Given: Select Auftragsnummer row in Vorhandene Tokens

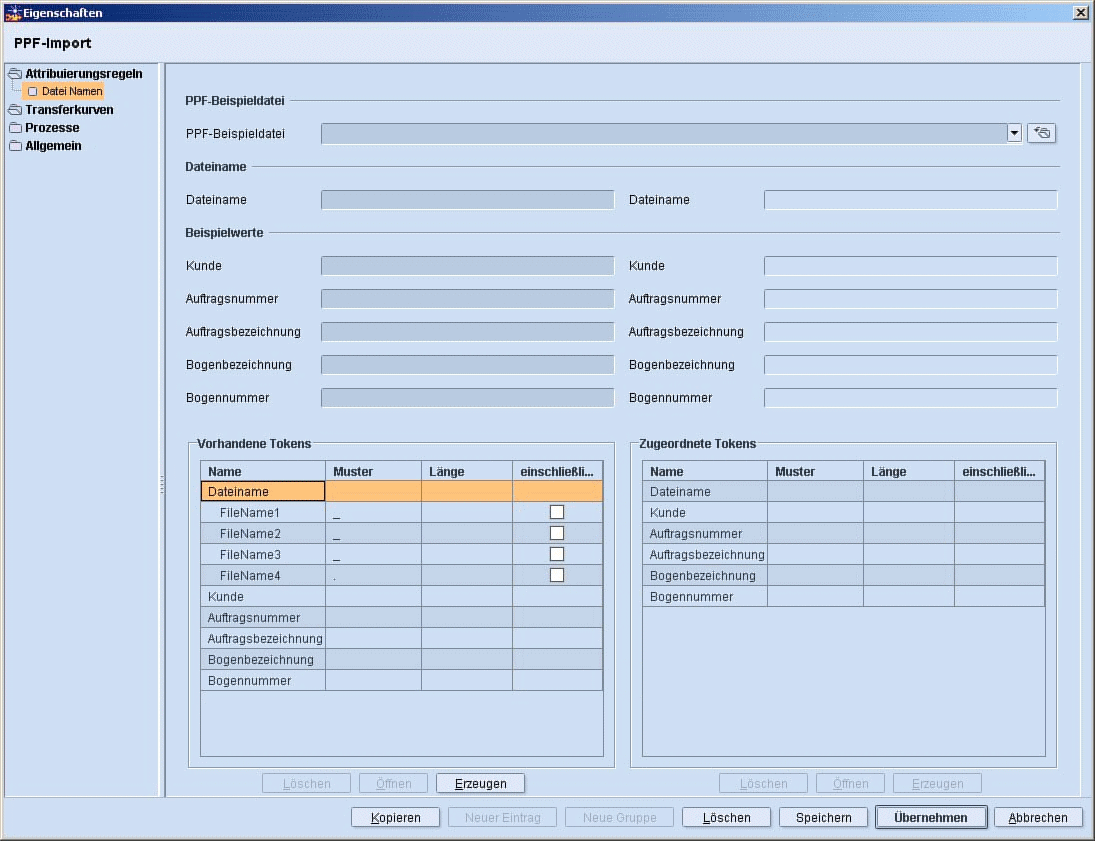Looking at the screenshot, I should [x=402, y=617].
